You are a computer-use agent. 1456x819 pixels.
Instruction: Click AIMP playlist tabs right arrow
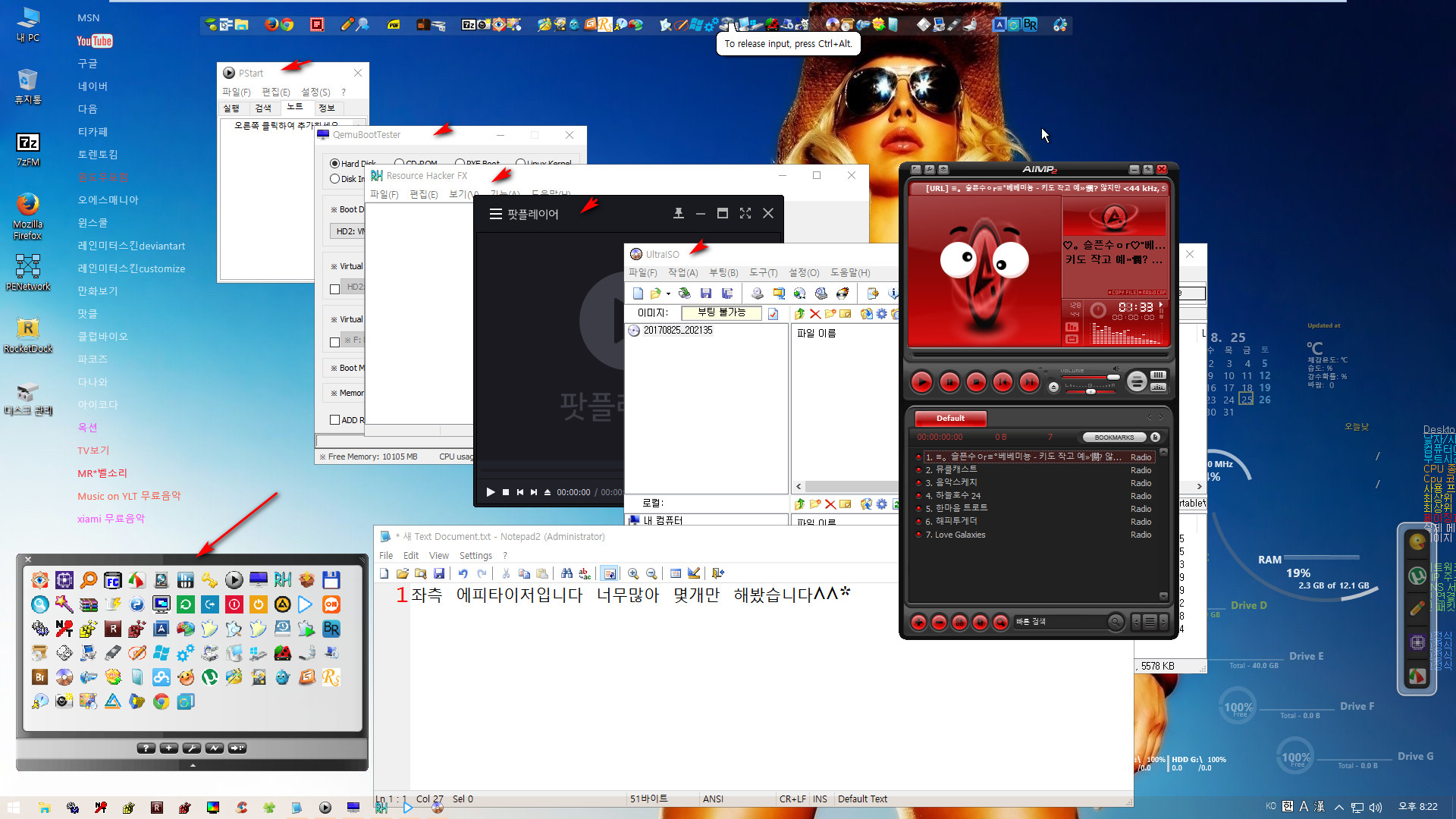(1160, 418)
